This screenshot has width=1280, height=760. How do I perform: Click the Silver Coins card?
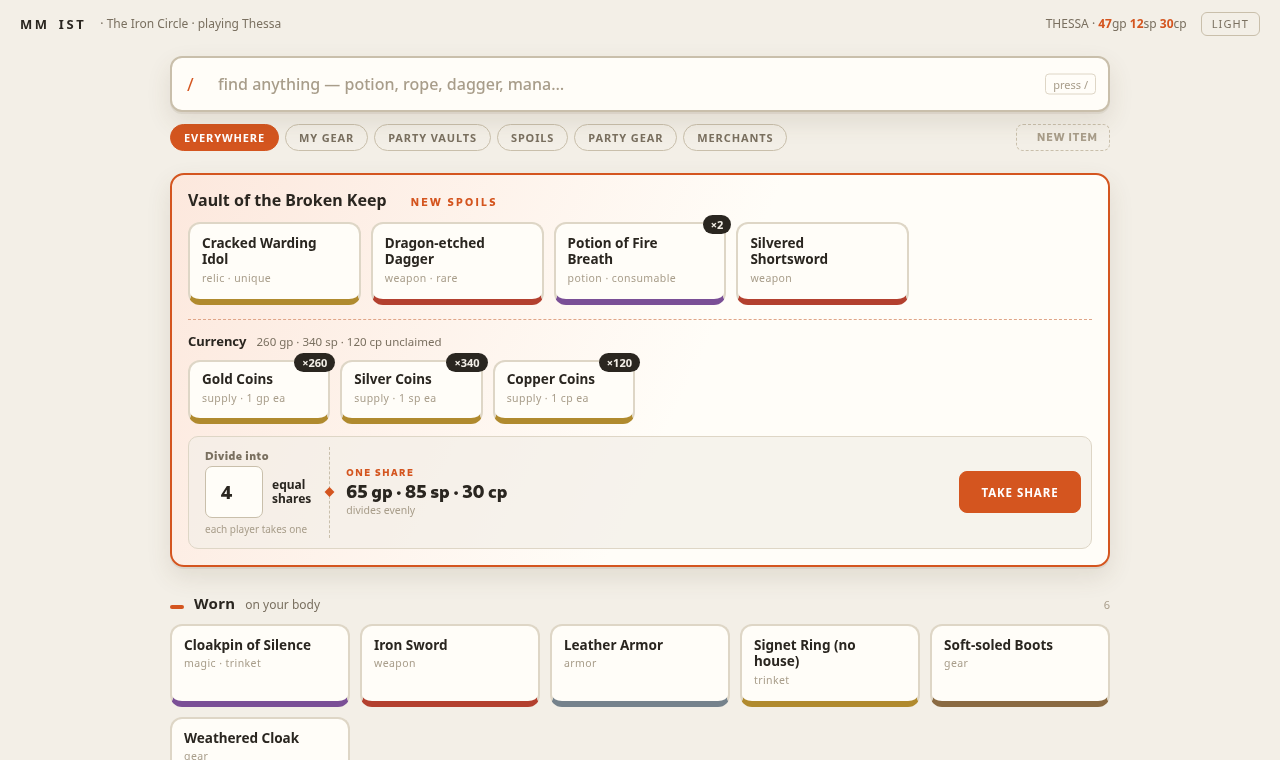click(x=411, y=392)
